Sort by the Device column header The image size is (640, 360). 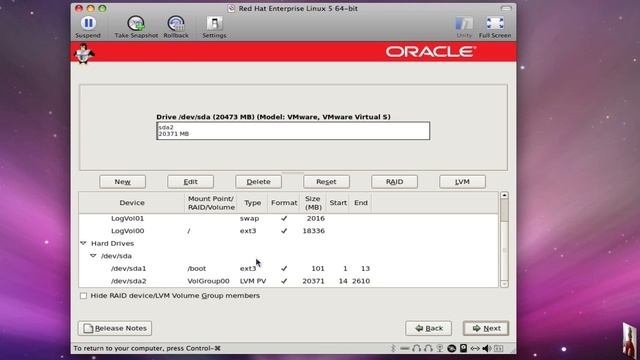[132, 203]
